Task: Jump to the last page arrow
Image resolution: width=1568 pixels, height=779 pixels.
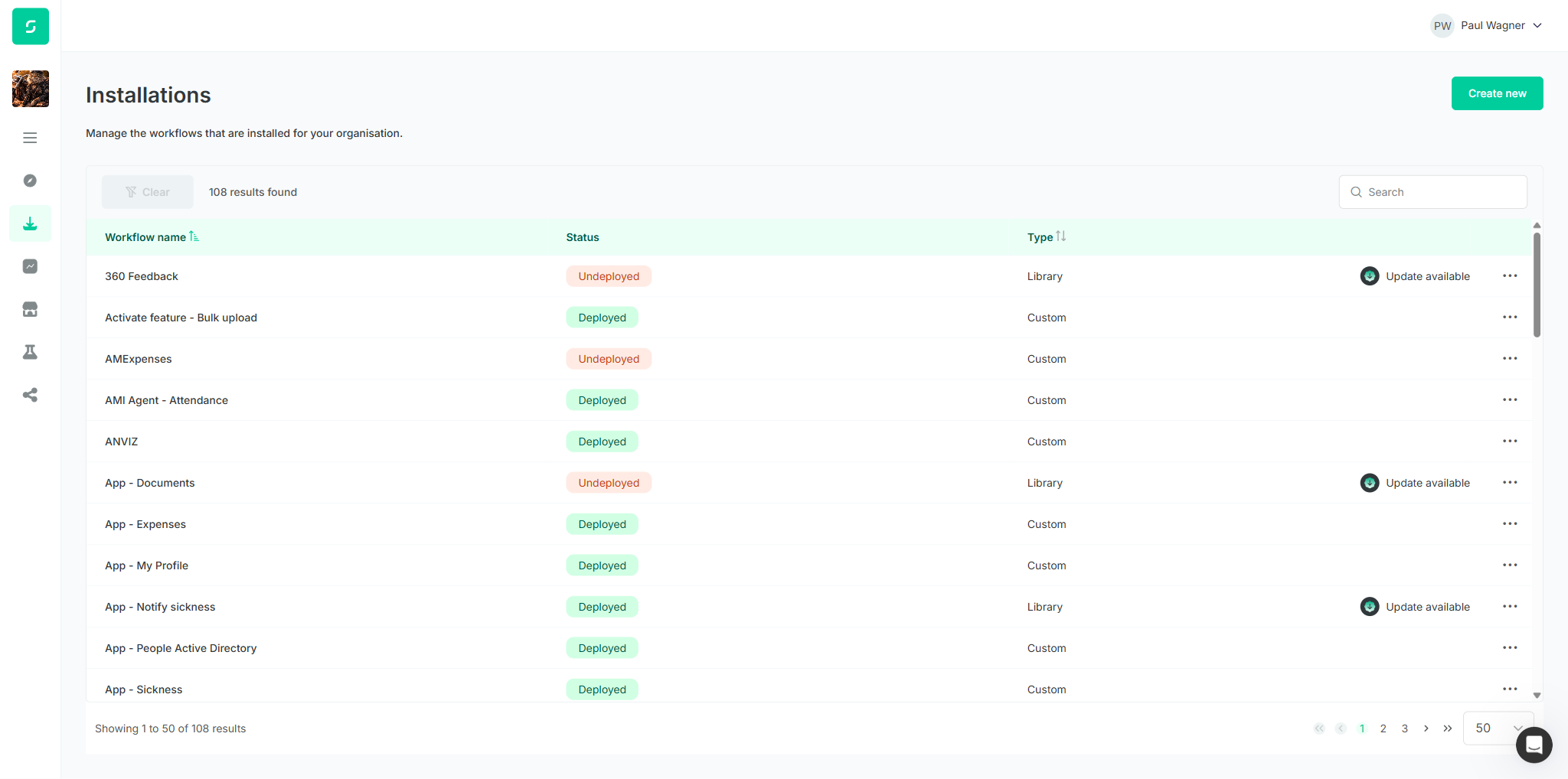Action: [1447, 728]
